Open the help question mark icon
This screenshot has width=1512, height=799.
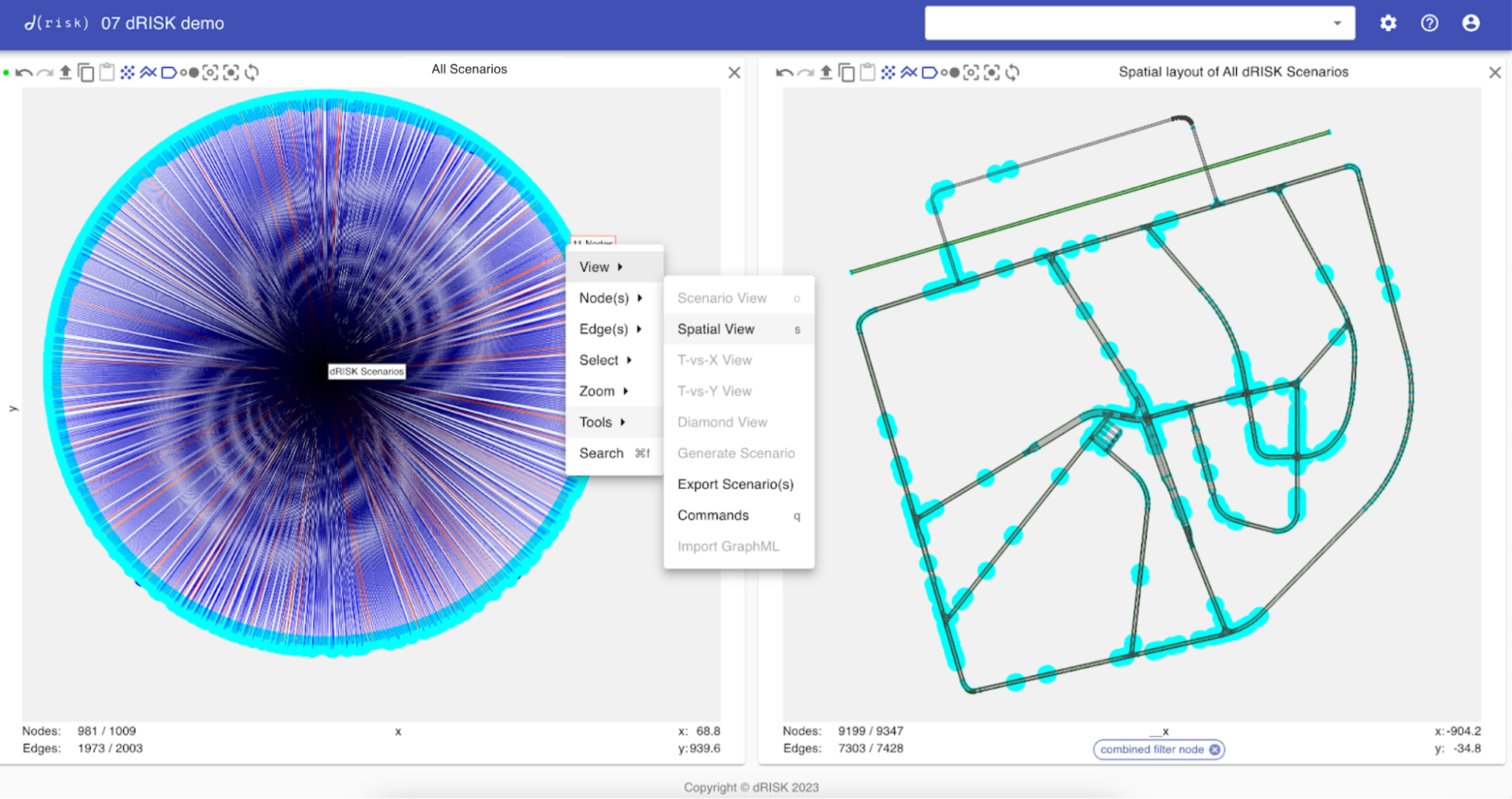pyautogui.click(x=1430, y=23)
